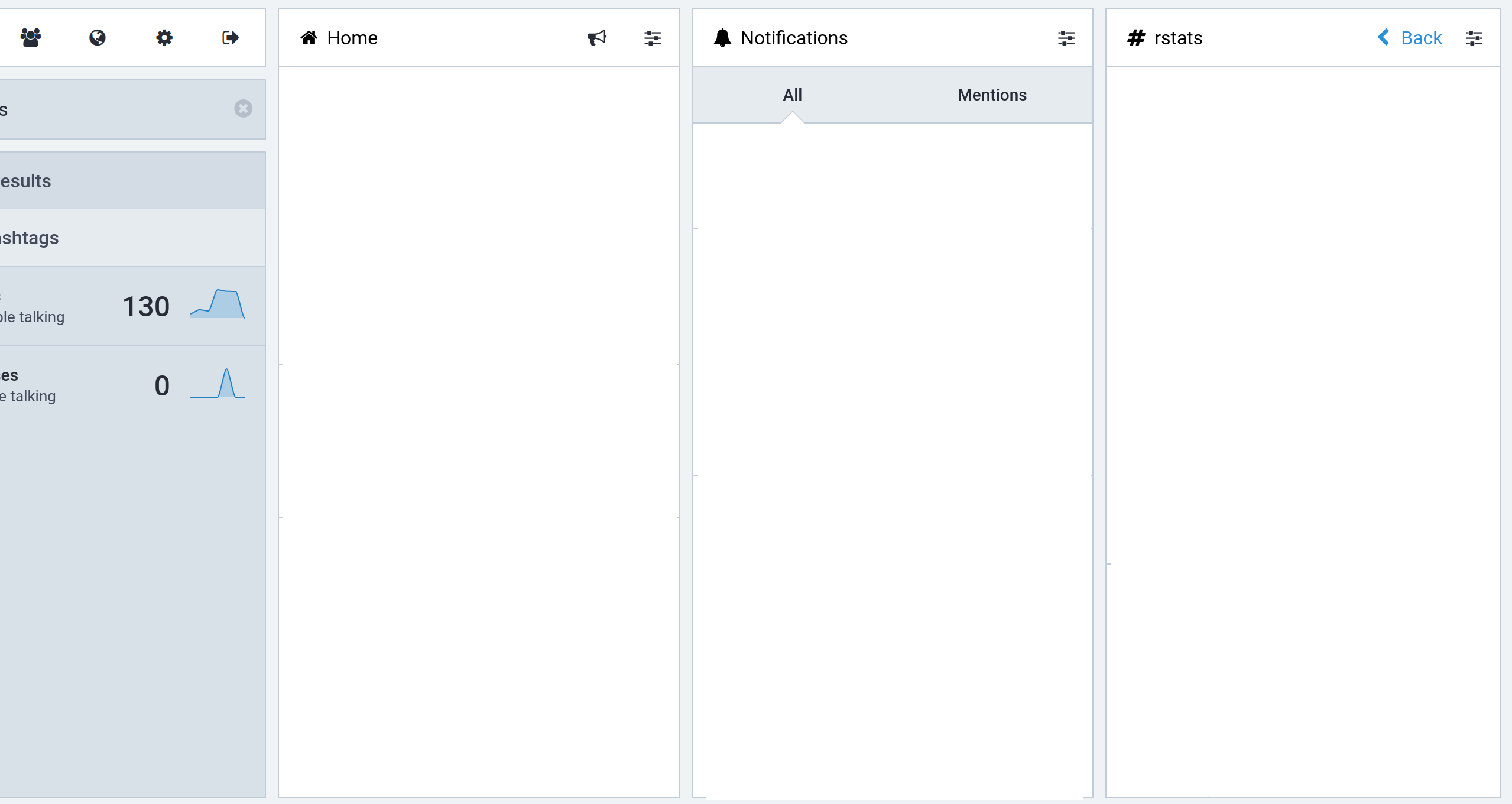Open preferences gear icon
This screenshot has width=1512, height=804.
point(164,38)
